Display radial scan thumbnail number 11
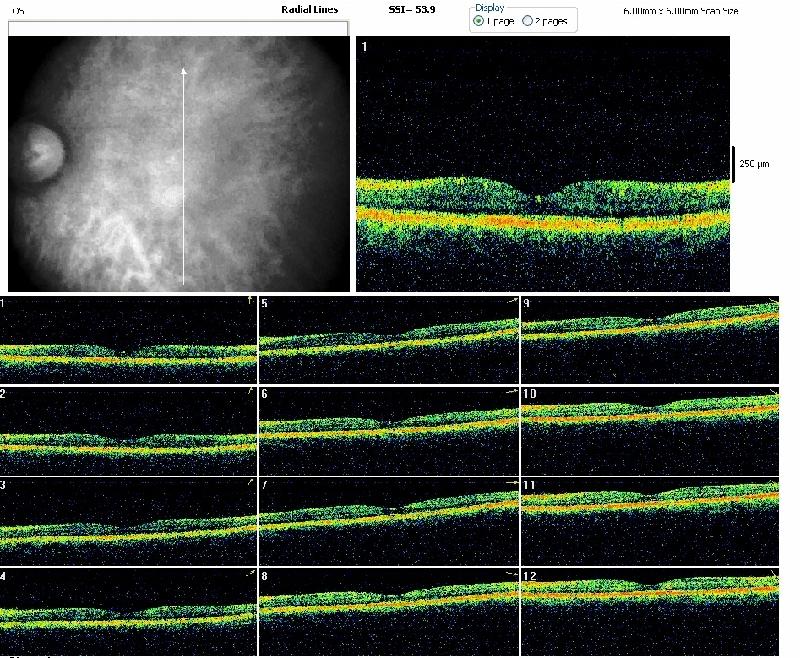This screenshot has height=658, width=800. [649, 521]
